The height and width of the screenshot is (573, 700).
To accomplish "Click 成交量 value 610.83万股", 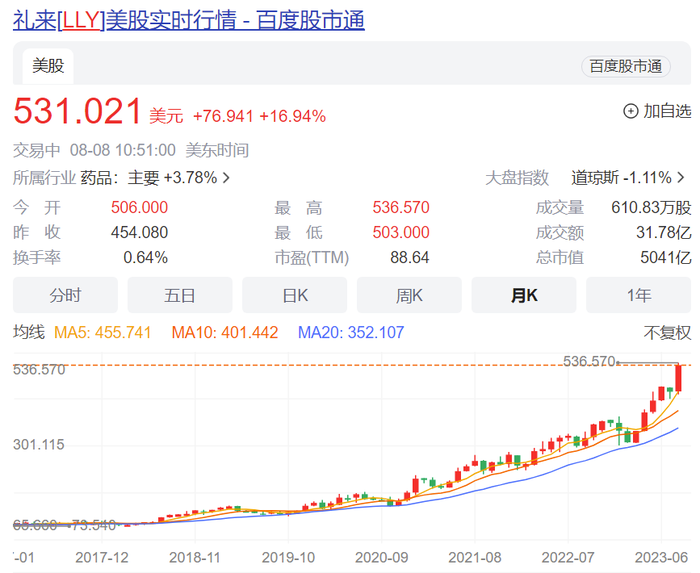I will [651, 208].
